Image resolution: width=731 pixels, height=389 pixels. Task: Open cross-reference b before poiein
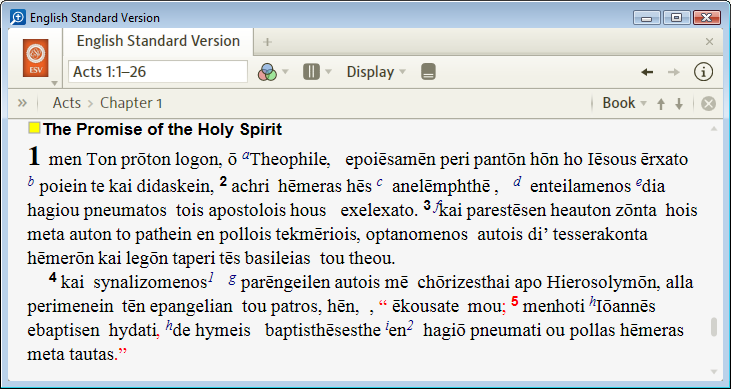[31, 182]
